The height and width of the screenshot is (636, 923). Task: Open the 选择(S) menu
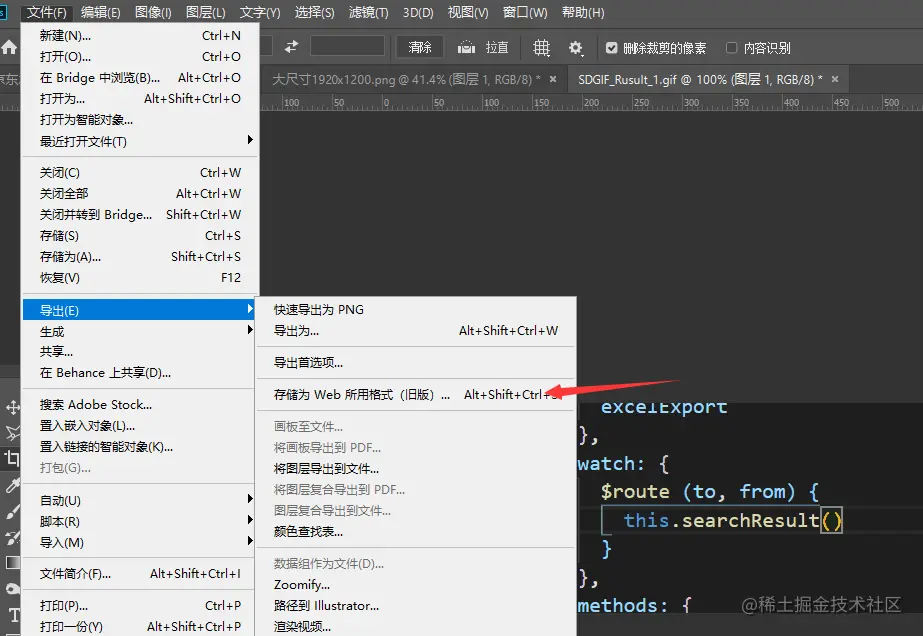pyautogui.click(x=314, y=12)
